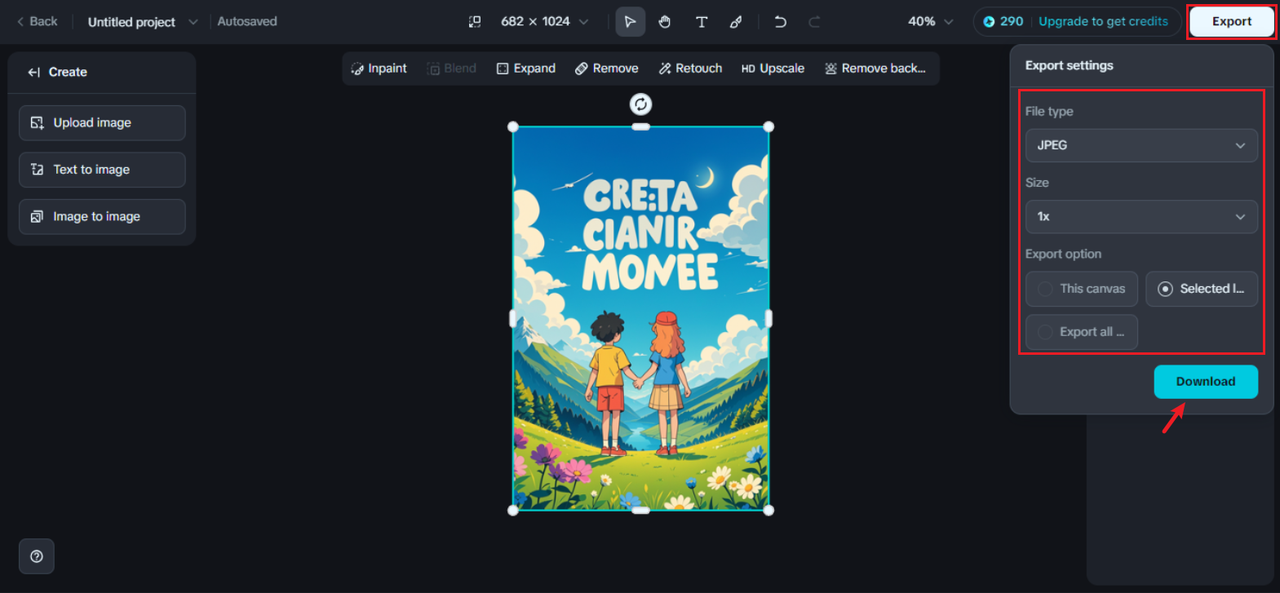Select the pointer selection tool
The width and height of the screenshot is (1280, 593).
630,21
